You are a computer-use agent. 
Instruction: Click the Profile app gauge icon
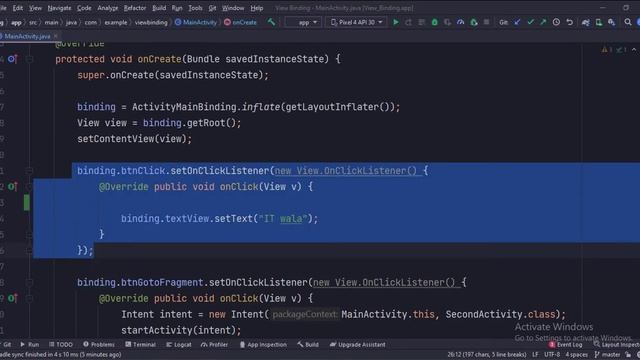[x=460, y=22]
